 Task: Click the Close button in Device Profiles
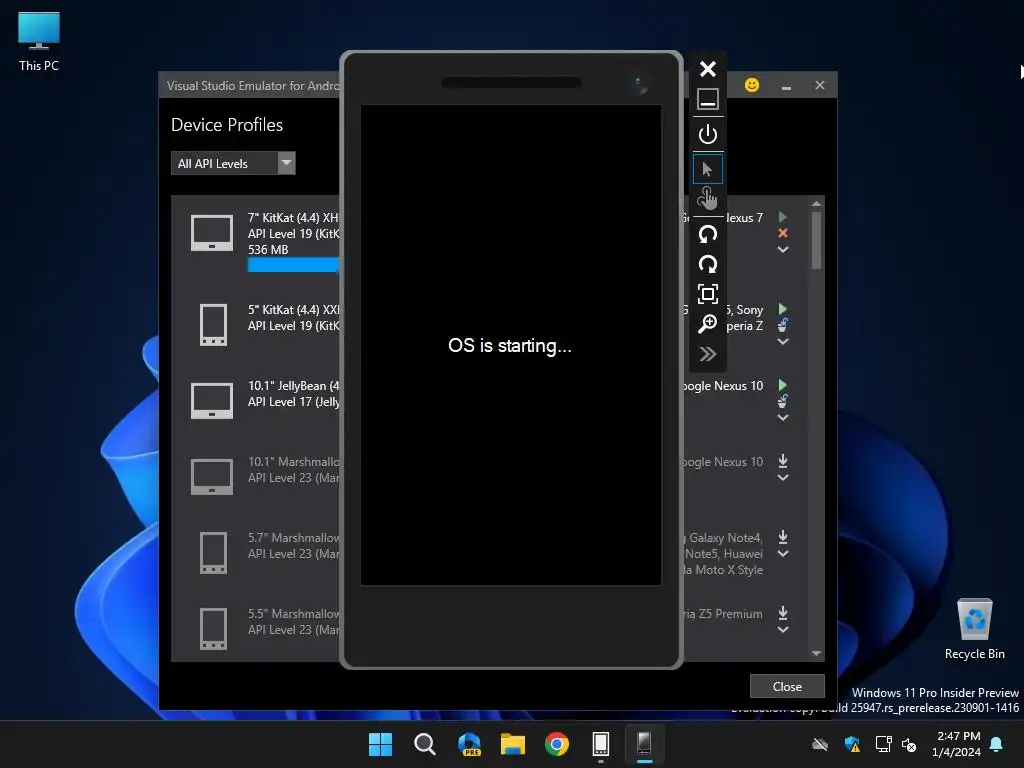click(787, 686)
